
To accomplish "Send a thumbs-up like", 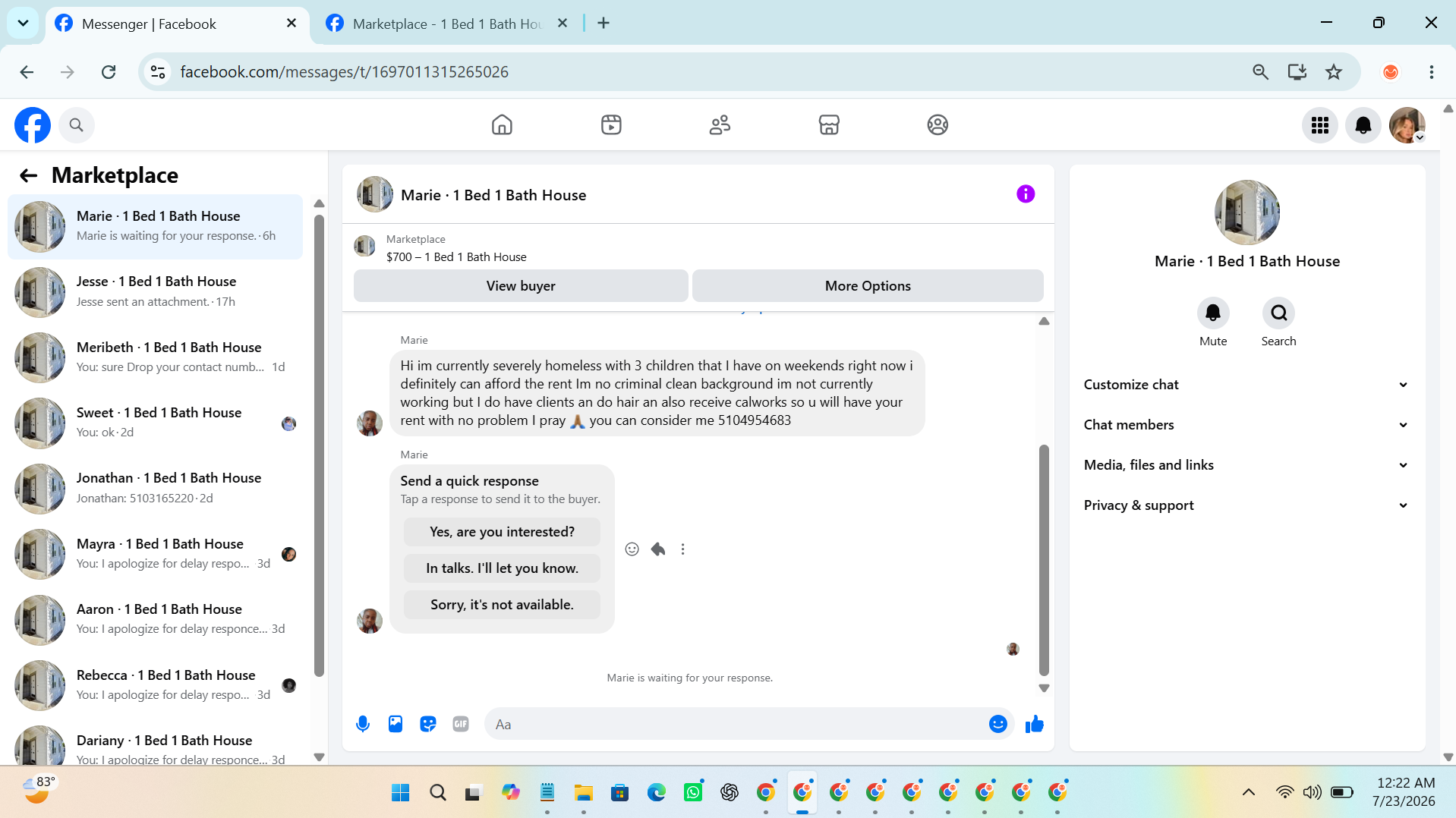I will [1035, 724].
